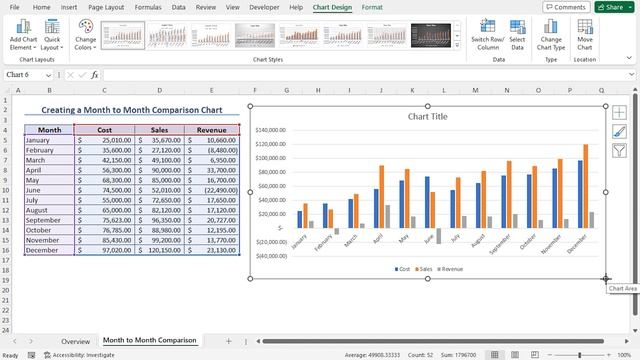Image resolution: width=640 pixels, height=360 pixels.
Task: Click zoom in plus button
Action: pos(609,355)
